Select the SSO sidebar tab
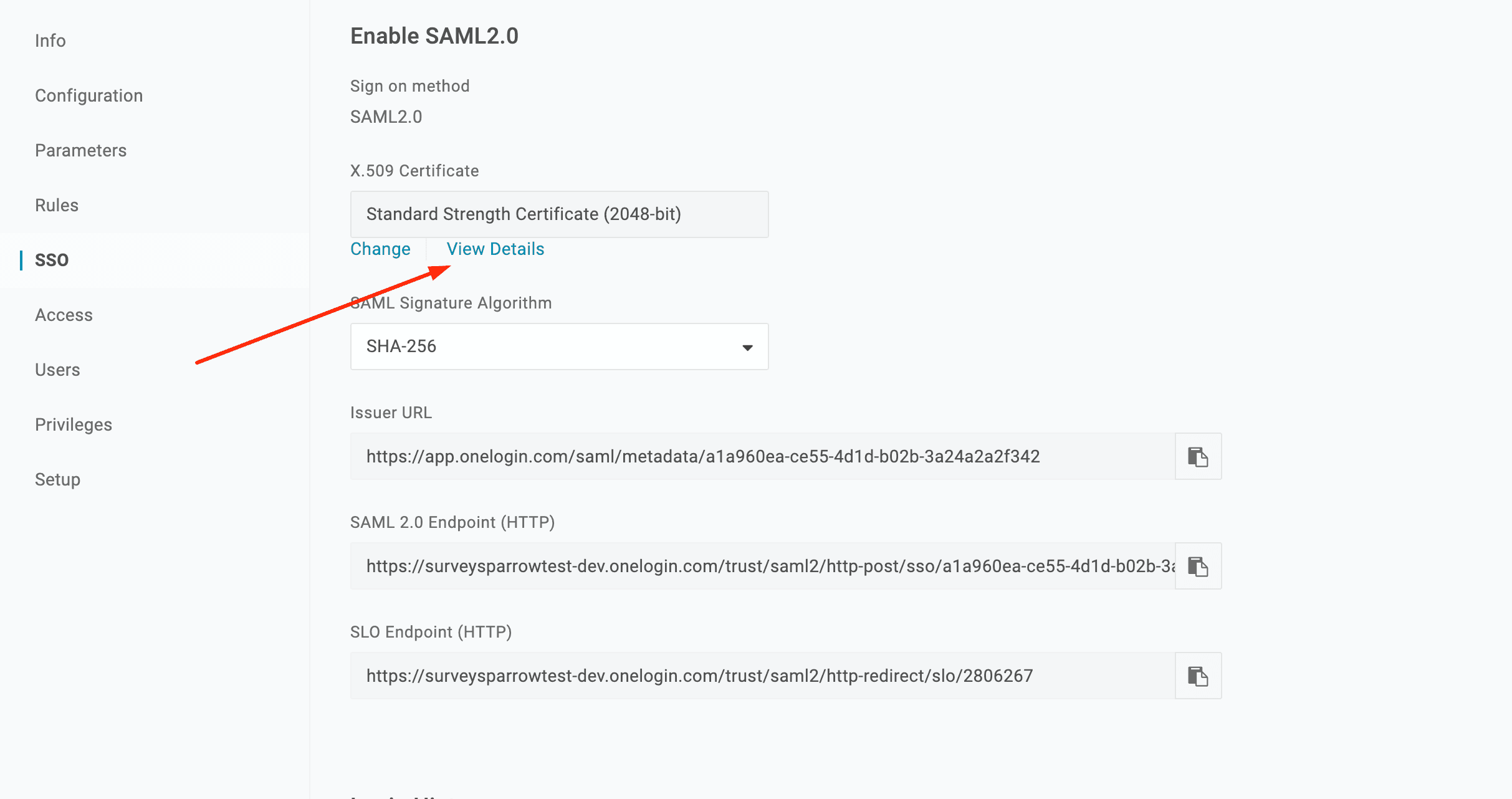Viewport: 1512px width, 799px height. pyautogui.click(x=52, y=260)
